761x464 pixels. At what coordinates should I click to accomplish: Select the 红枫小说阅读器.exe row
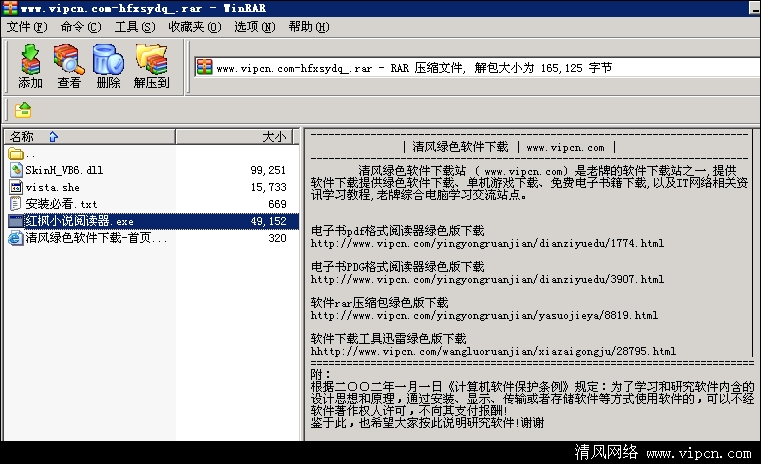click(x=153, y=221)
